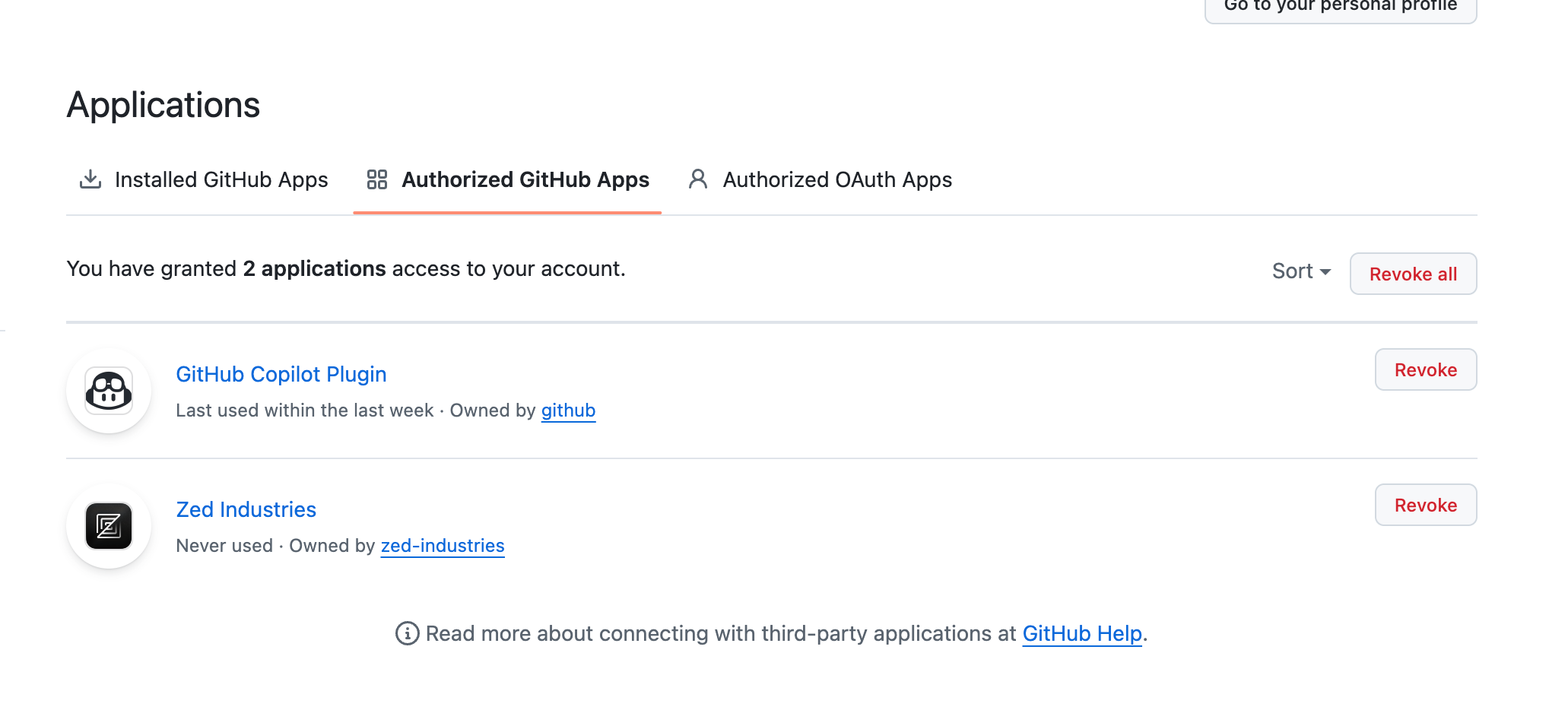Follow the GitHub Help link

(1082, 633)
